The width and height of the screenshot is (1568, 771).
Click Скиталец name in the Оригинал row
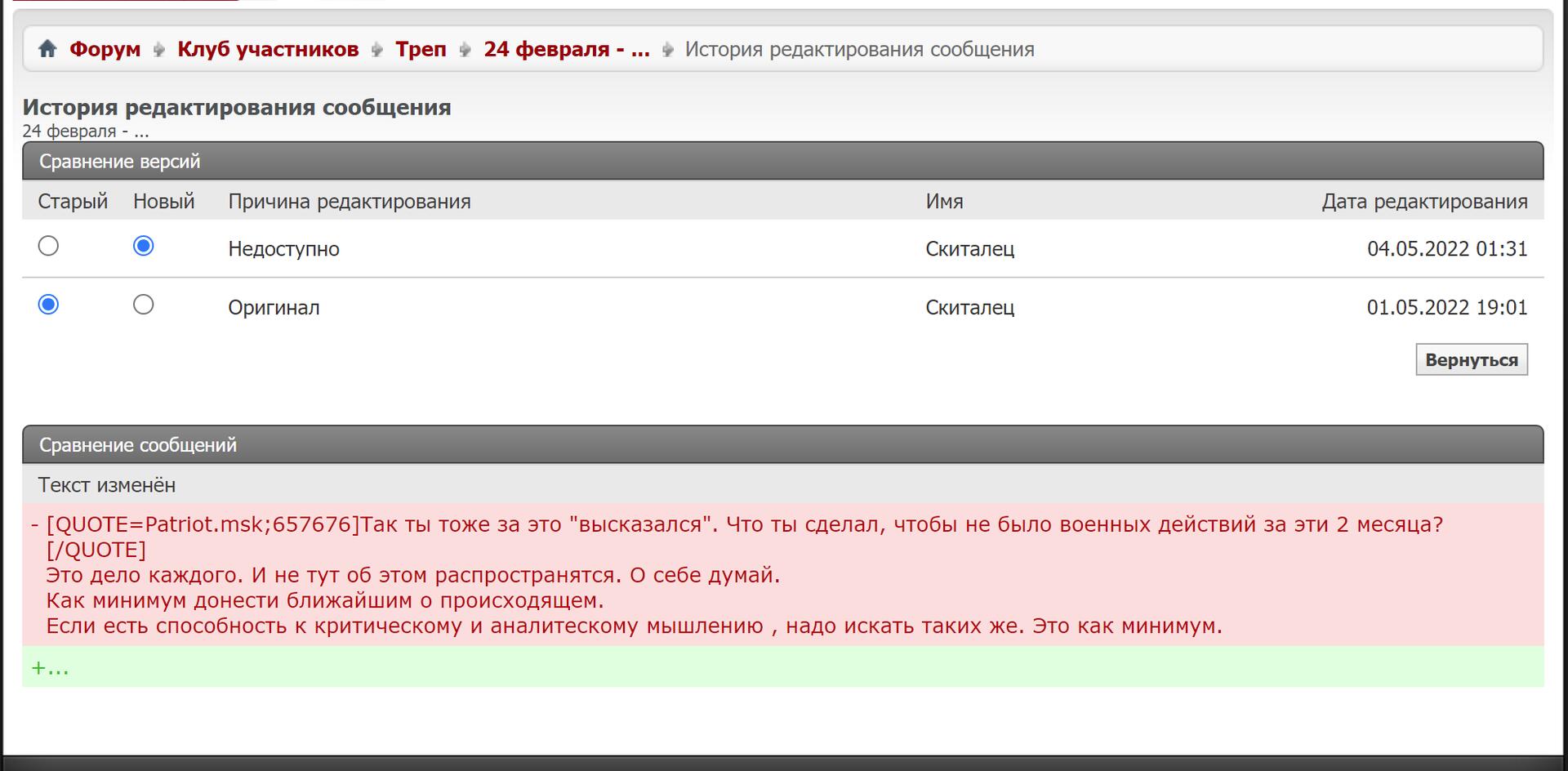[969, 308]
